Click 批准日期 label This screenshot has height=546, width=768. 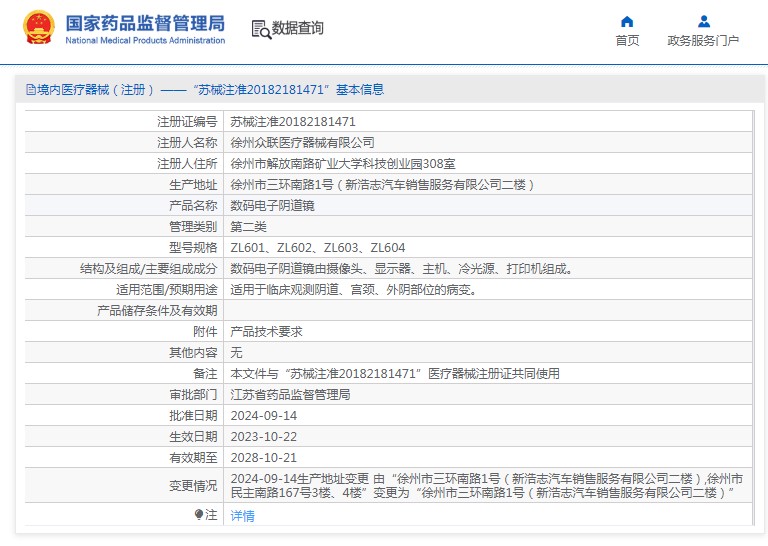pyautogui.click(x=193, y=416)
